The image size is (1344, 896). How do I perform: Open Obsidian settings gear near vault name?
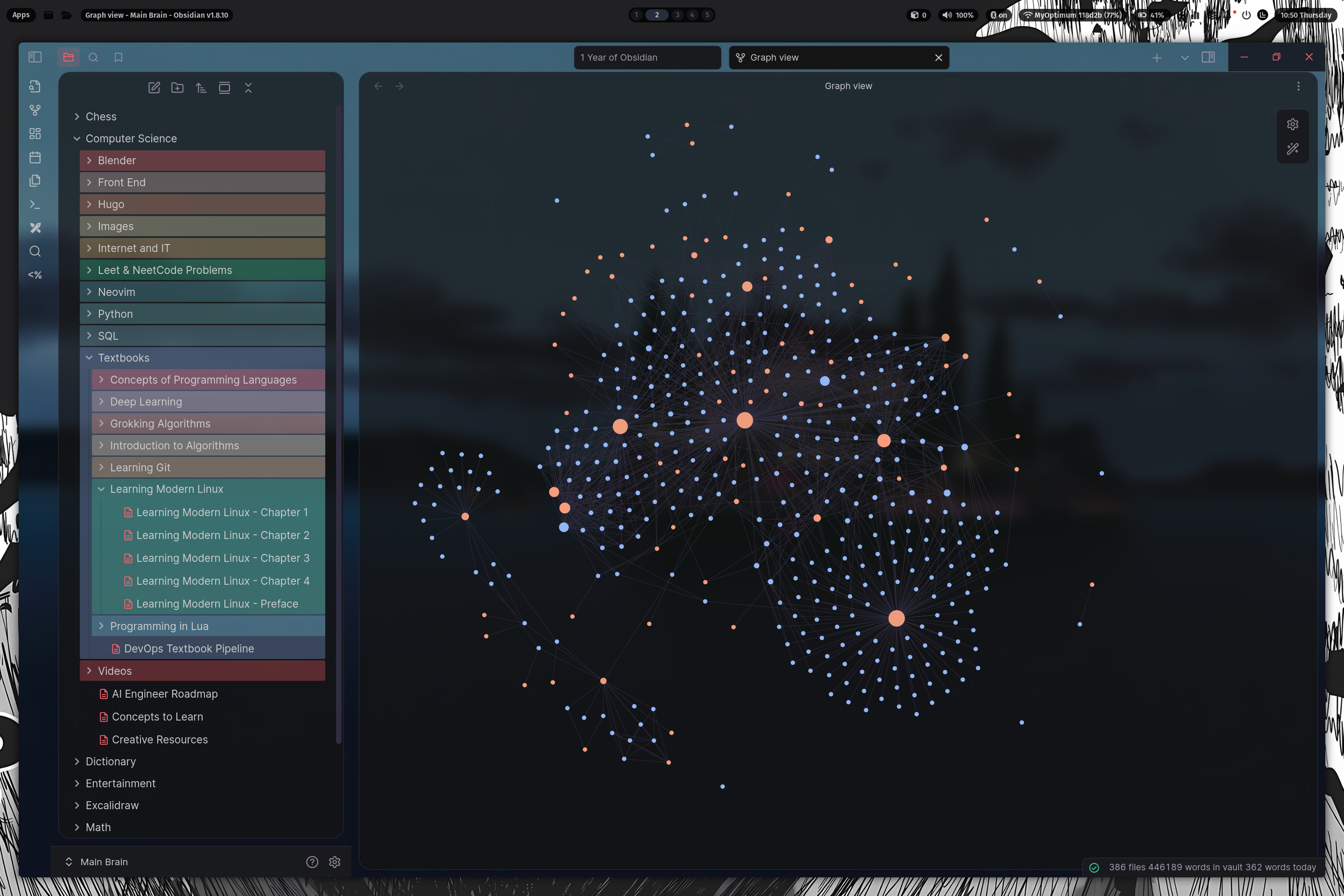tap(335, 862)
